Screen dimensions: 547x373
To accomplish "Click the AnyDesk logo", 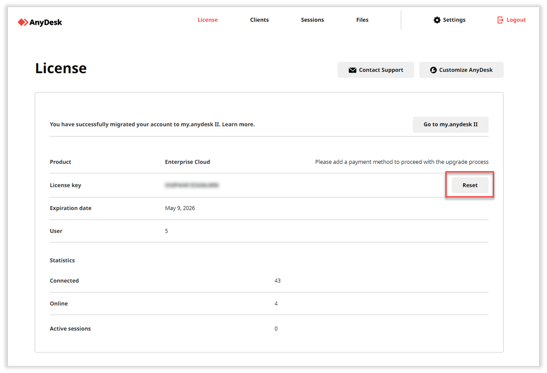I will point(40,22).
